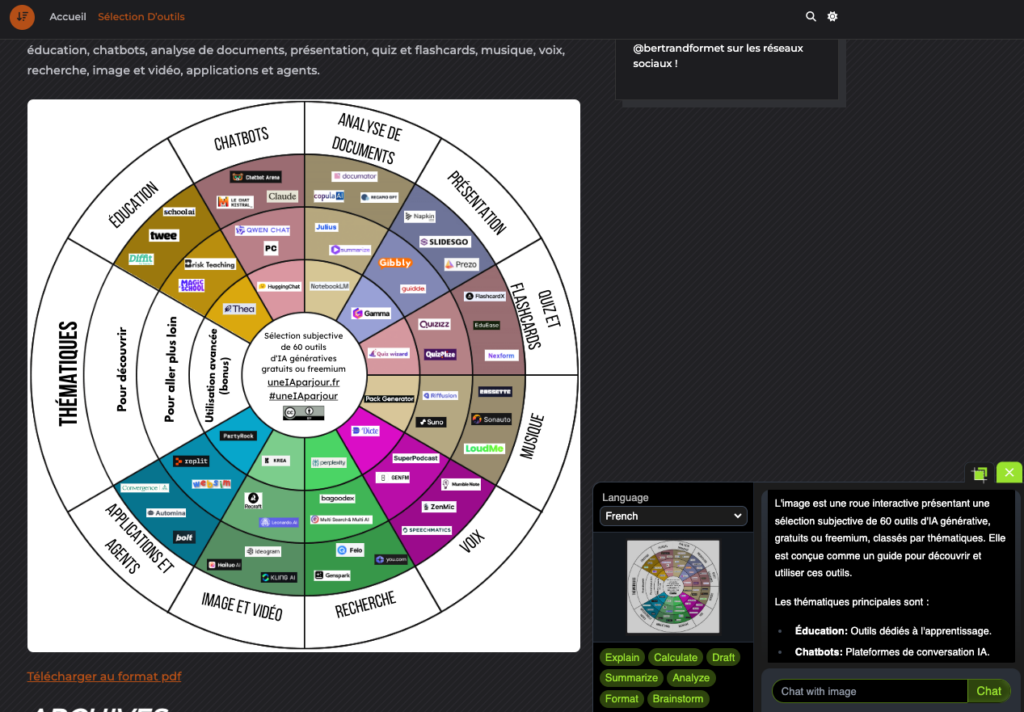
Task: Open Télécharger au format pdf link
Action: (104, 677)
